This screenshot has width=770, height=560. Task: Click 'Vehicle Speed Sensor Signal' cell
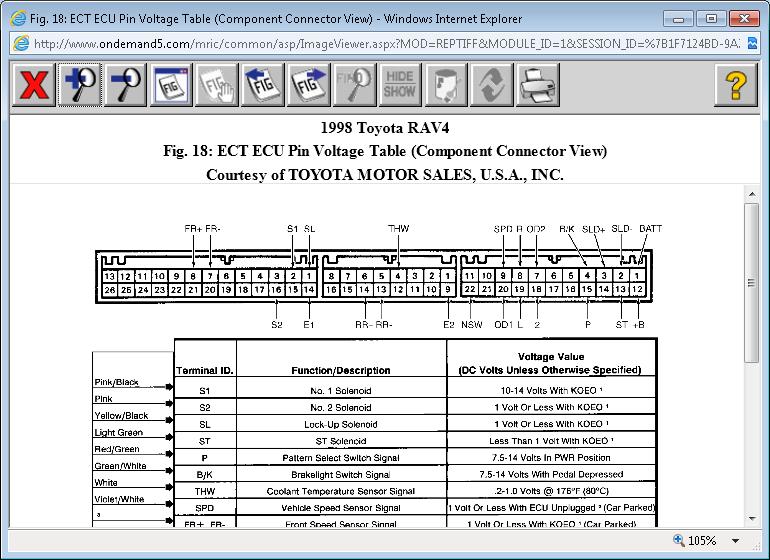(341, 508)
